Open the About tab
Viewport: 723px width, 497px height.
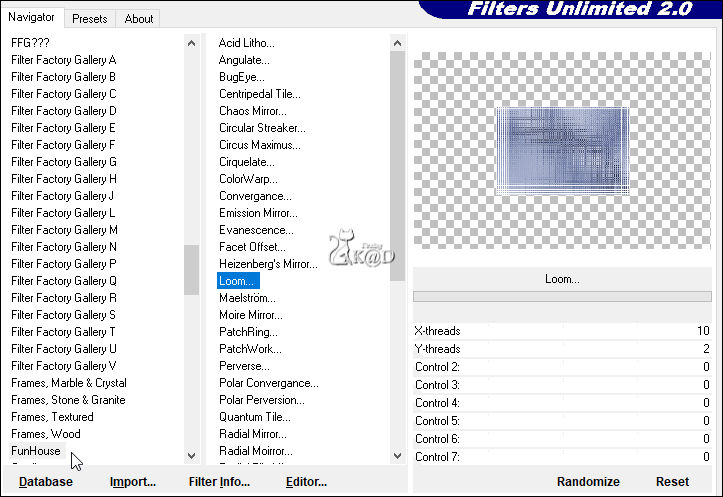[x=138, y=19]
